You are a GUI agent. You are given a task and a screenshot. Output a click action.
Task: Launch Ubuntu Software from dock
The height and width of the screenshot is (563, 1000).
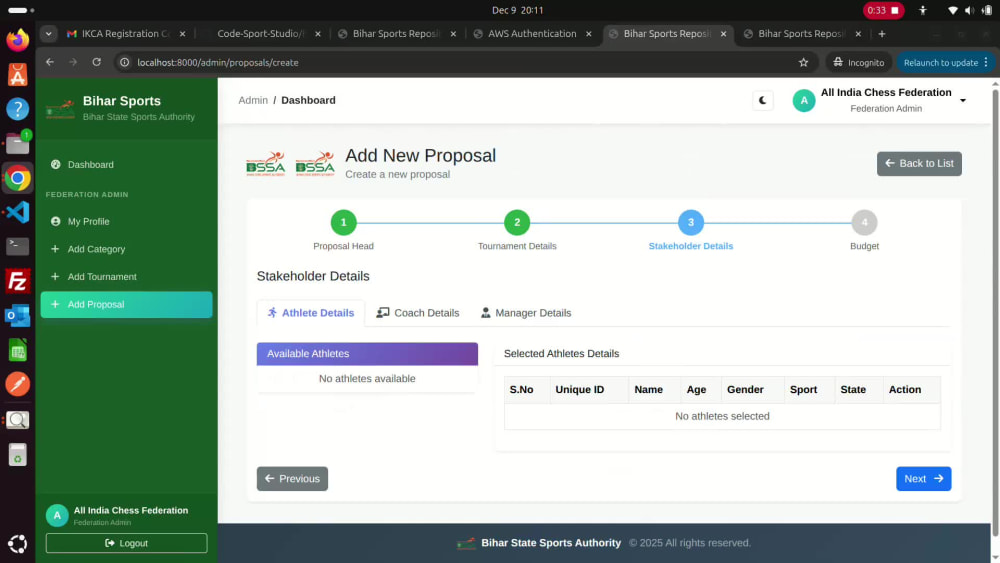point(18,75)
